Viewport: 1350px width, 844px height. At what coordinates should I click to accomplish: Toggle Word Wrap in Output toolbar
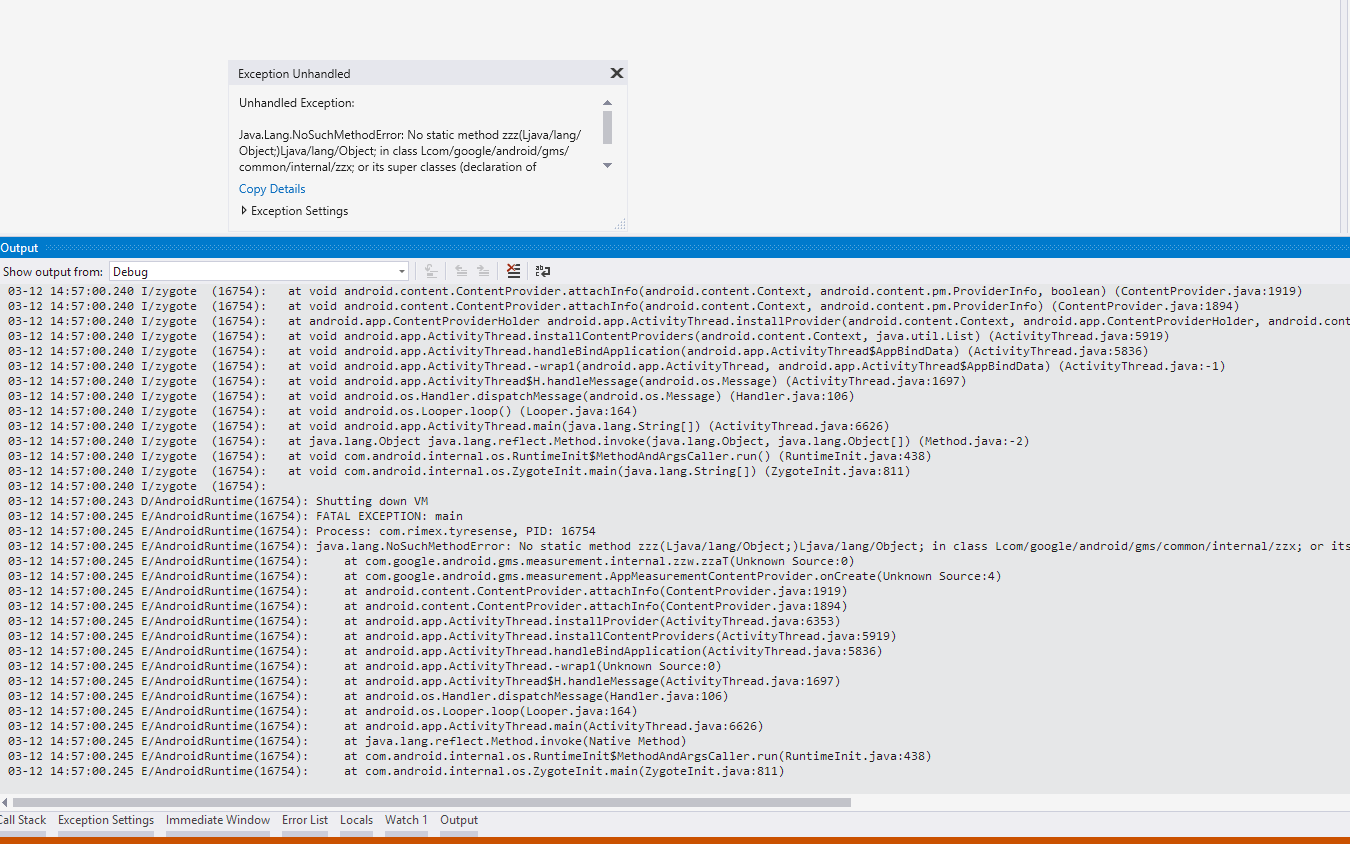543,271
